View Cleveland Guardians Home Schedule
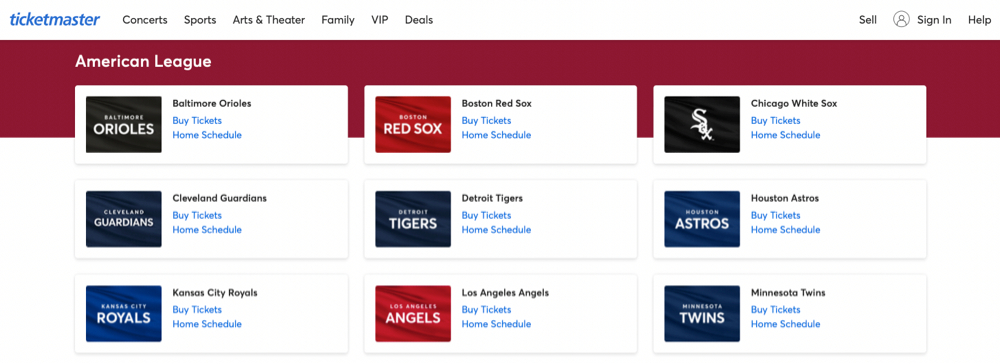 [x=207, y=229]
